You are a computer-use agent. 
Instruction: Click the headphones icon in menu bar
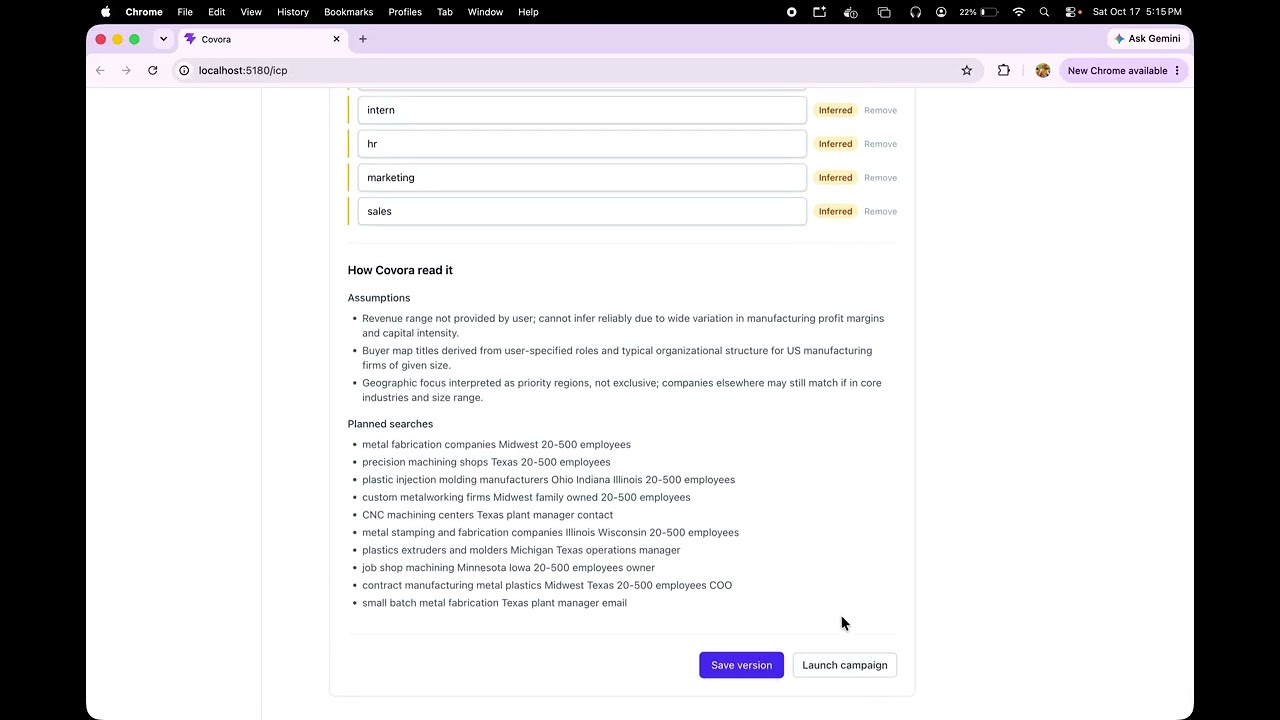click(915, 12)
